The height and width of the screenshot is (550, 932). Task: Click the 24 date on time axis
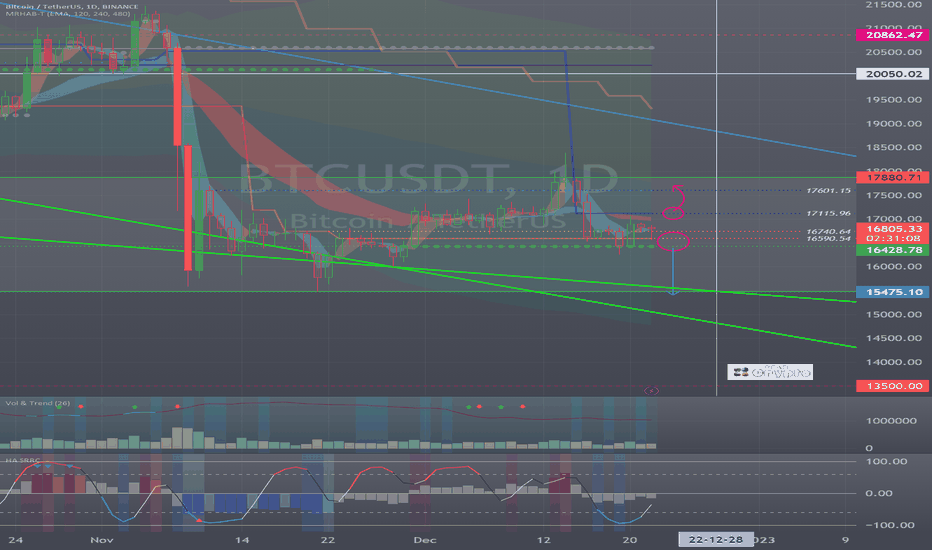[x=16, y=540]
